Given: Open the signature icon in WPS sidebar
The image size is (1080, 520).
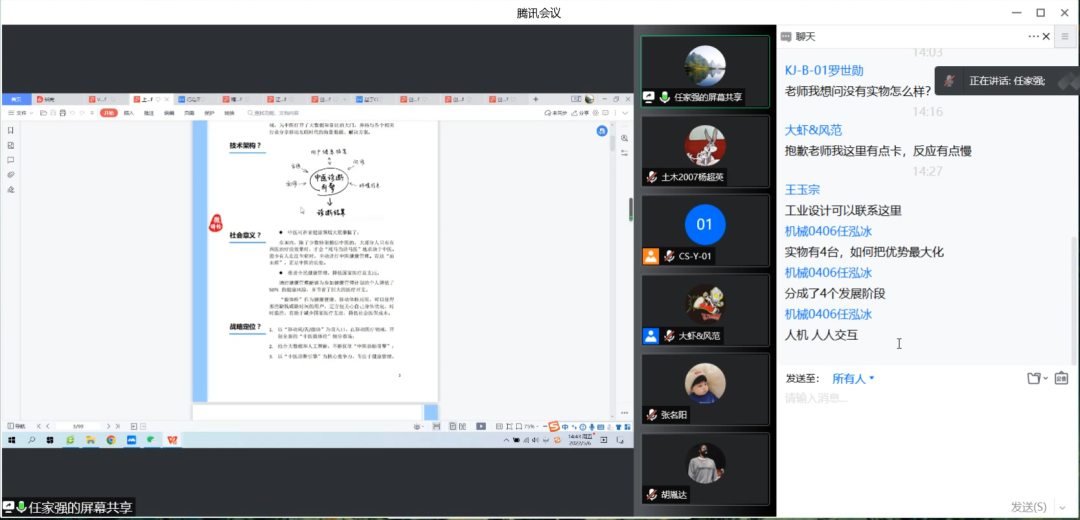Looking at the screenshot, I should (10, 189).
